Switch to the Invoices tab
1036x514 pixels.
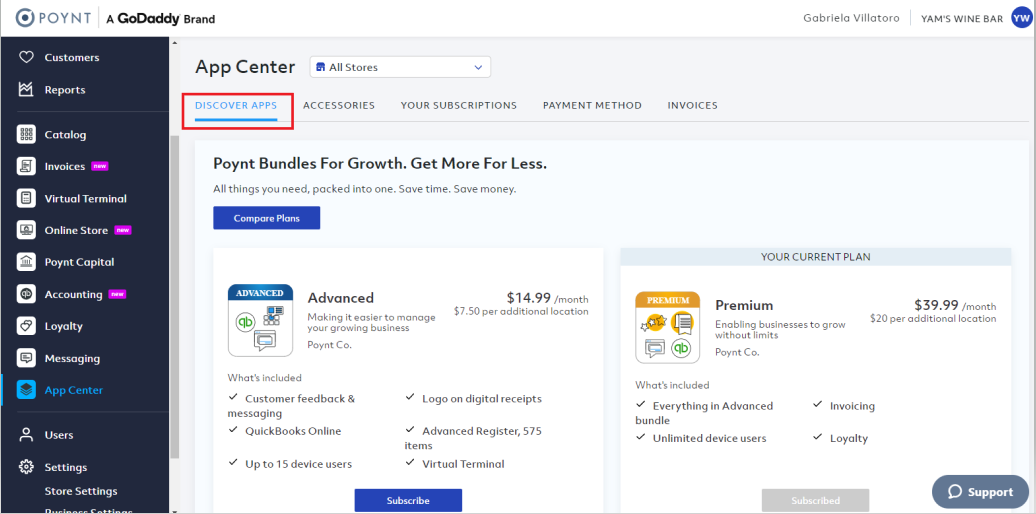coord(692,105)
